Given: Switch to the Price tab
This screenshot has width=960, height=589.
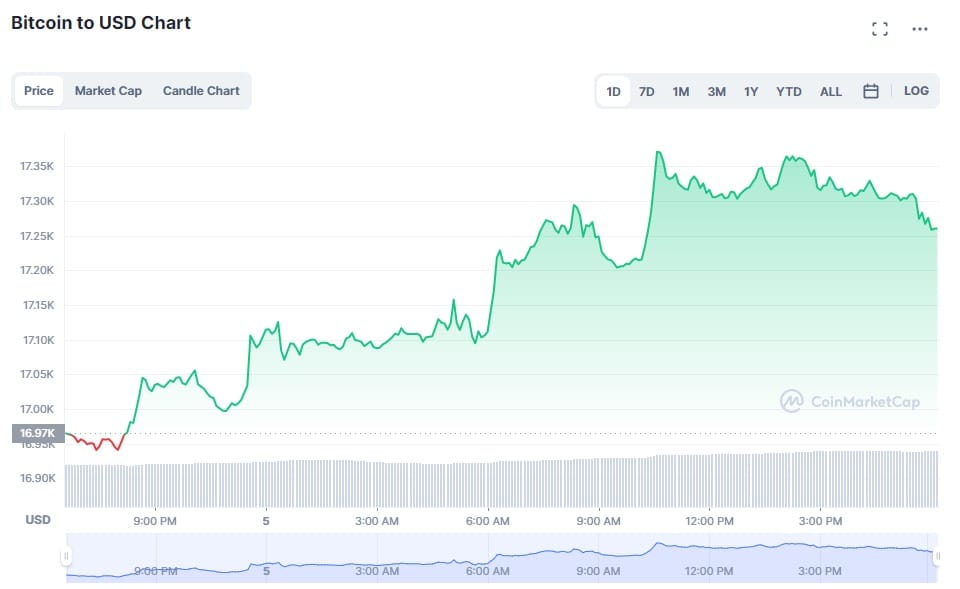Looking at the screenshot, I should point(39,91).
